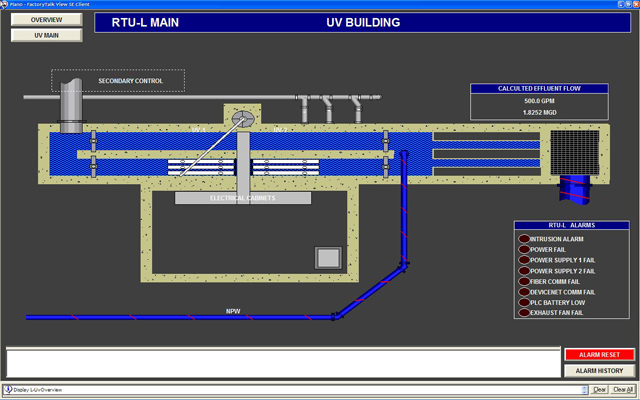
Task: Click inside the alarm message banner field
Action: click(281, 362)
